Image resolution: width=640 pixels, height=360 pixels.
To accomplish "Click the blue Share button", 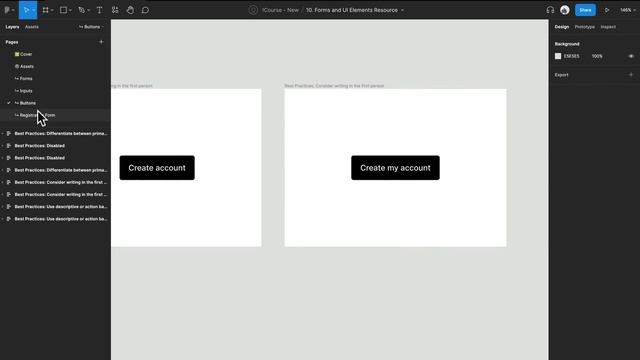I will point(585,10).
